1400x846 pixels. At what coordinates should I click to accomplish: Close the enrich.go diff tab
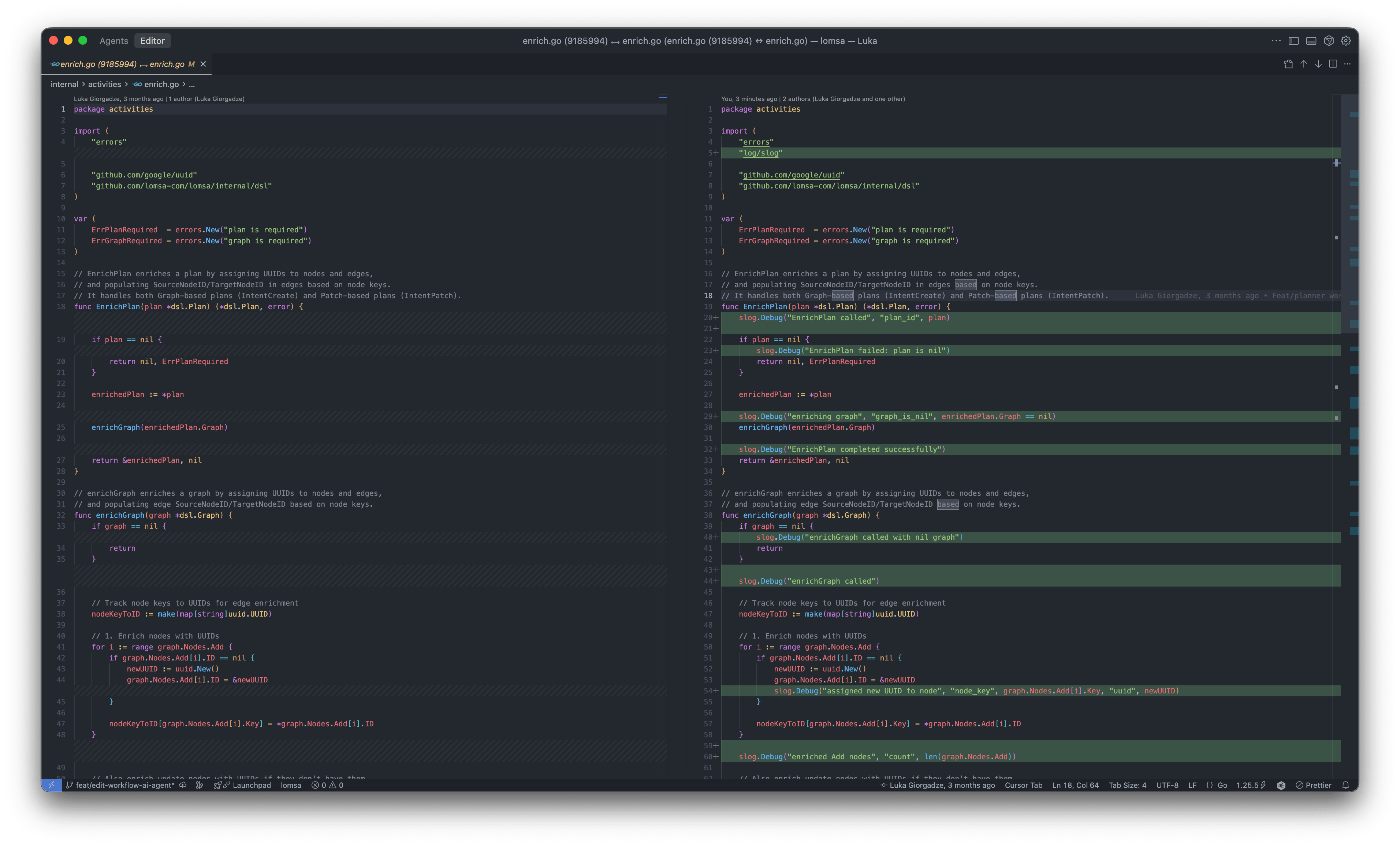[203, 64]
